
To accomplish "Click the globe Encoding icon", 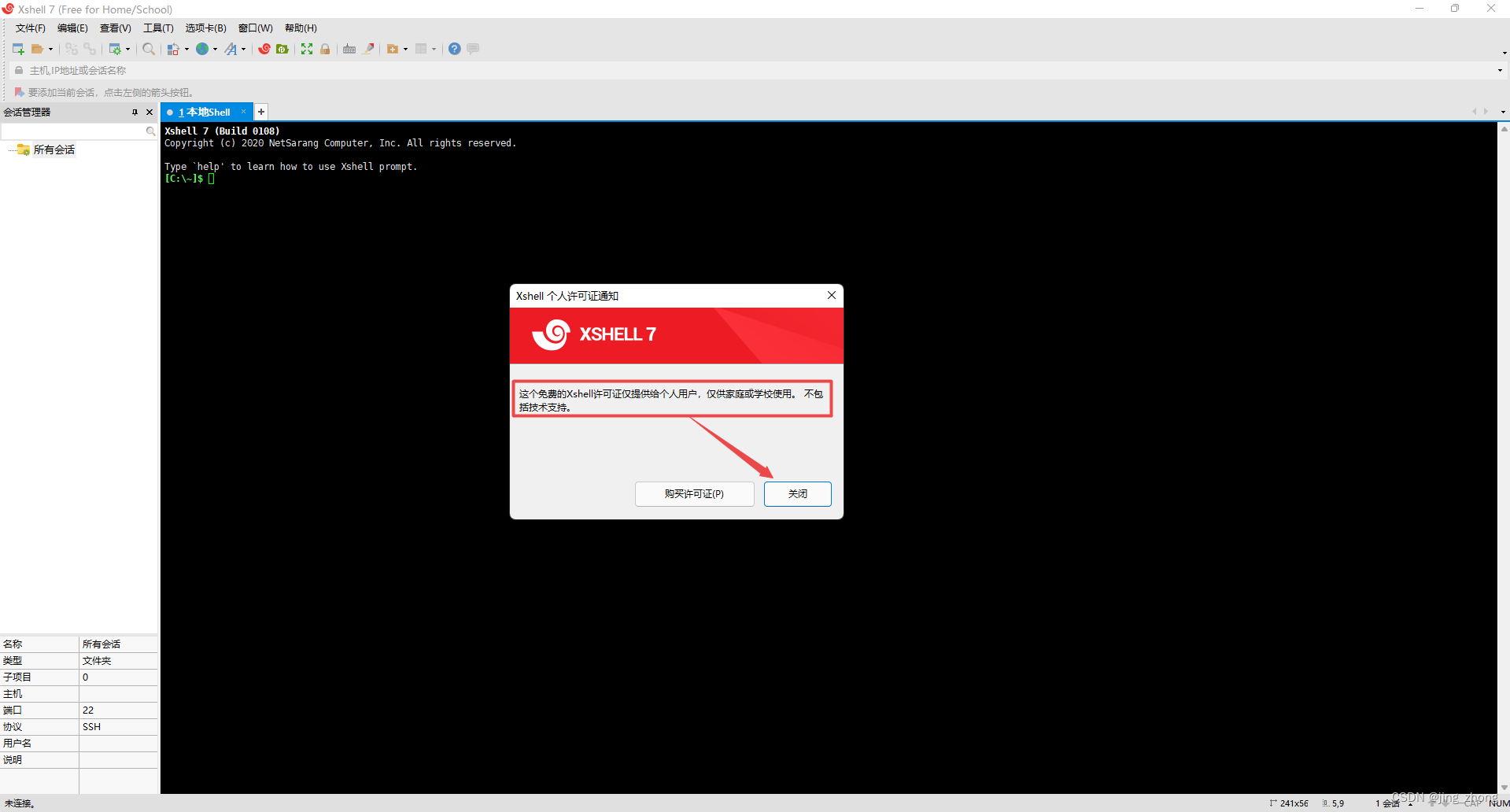I will pyautogui.click(x=202, y=49).
